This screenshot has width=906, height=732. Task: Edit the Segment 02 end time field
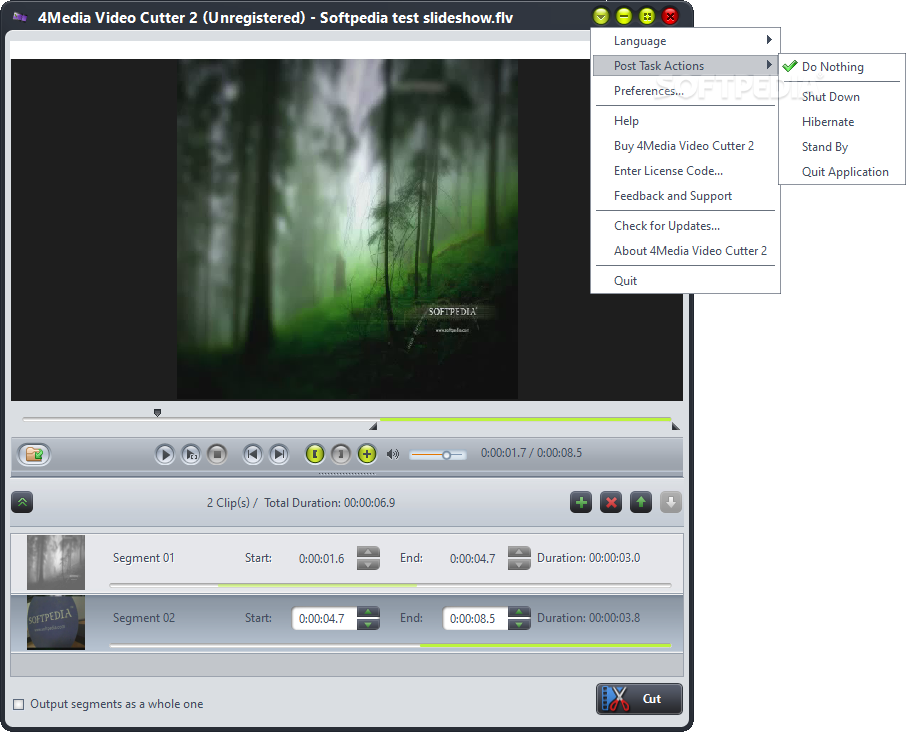tap(475, 618)
